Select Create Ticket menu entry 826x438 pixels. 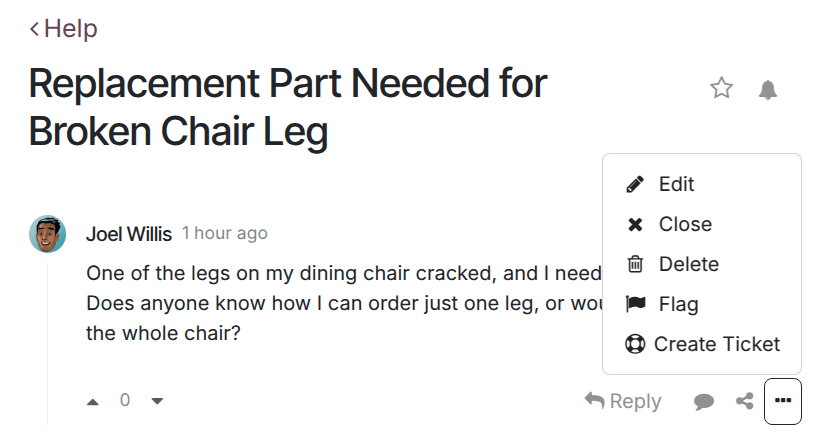tap(716, 345)
